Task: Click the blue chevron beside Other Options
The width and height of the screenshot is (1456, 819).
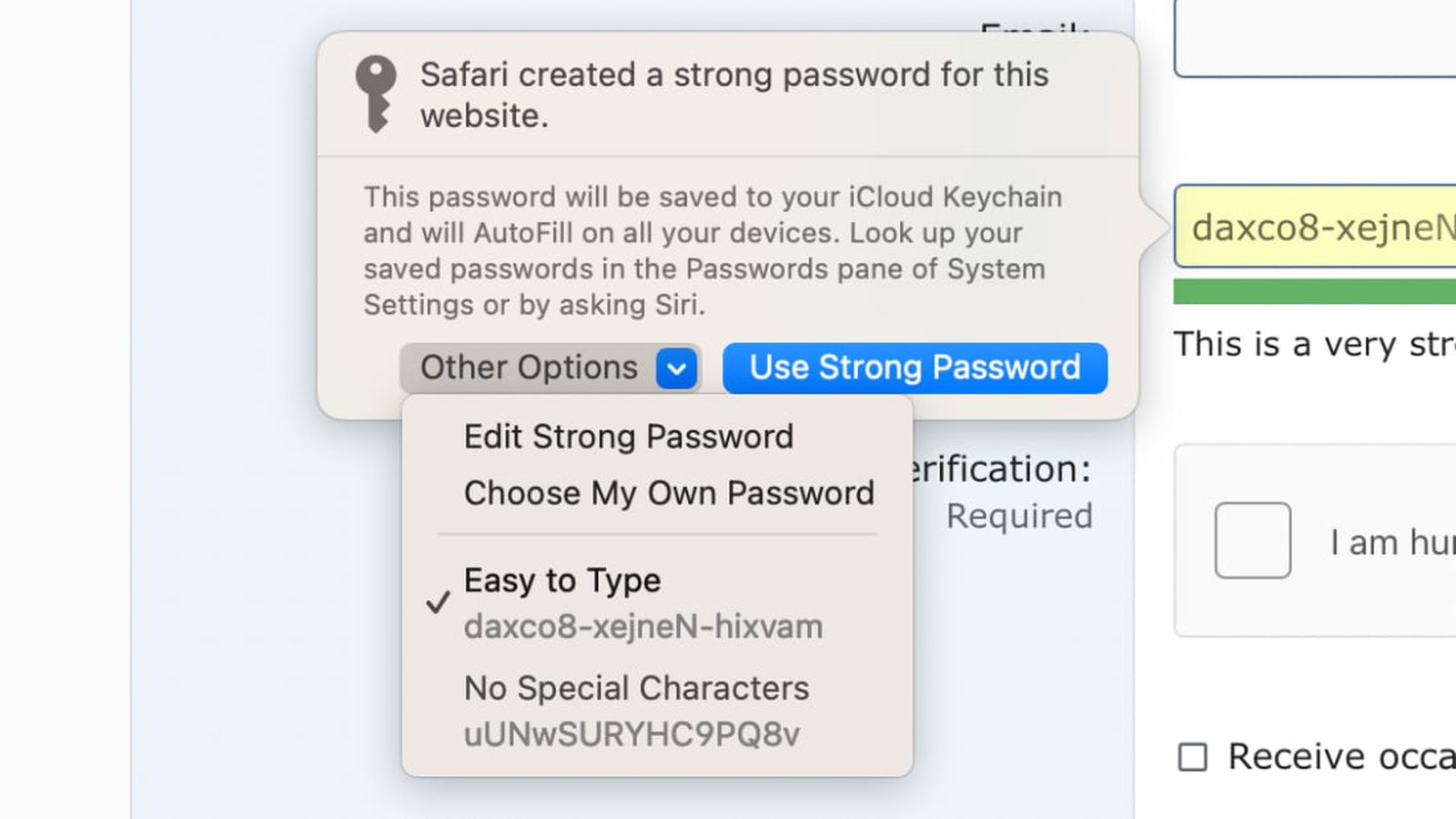Action: [x=676, y=369]
